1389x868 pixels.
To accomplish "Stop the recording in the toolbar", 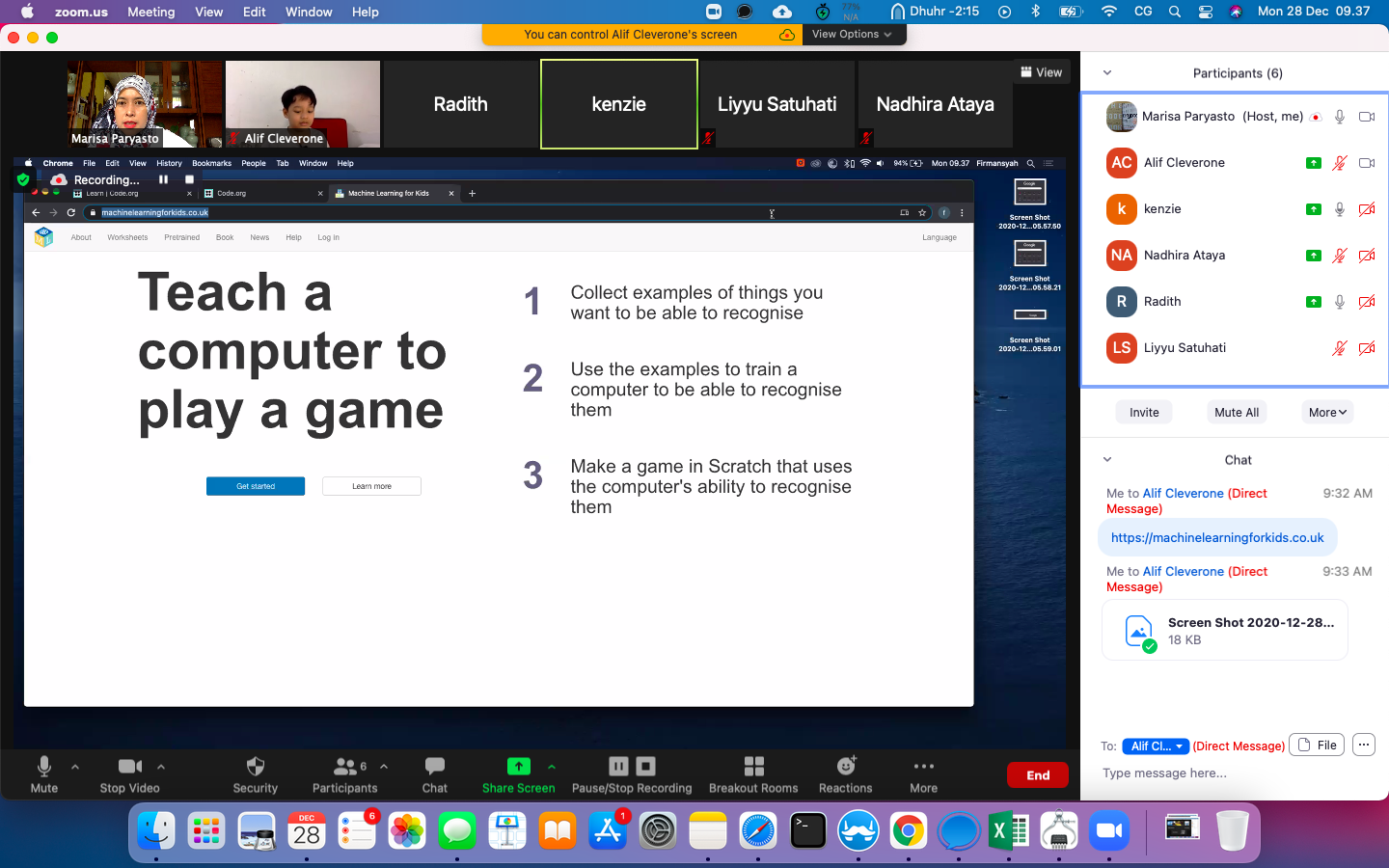I will pos(646,766).
